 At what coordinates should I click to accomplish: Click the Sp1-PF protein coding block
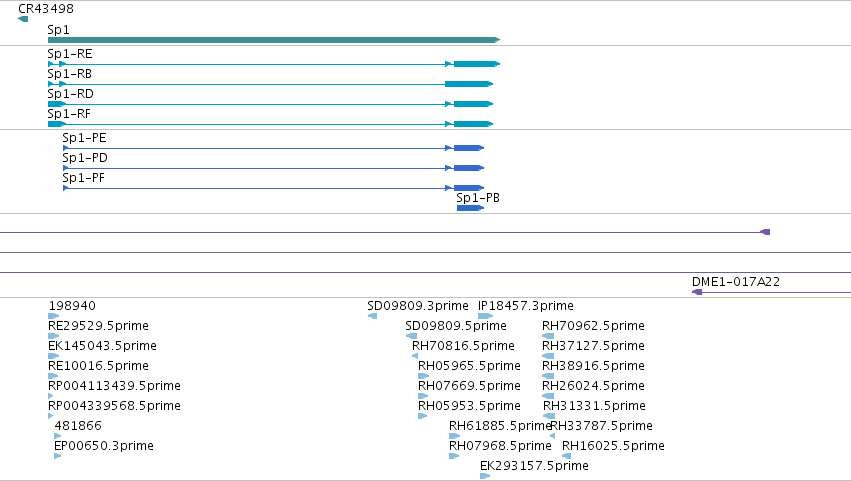click(469, 188)
